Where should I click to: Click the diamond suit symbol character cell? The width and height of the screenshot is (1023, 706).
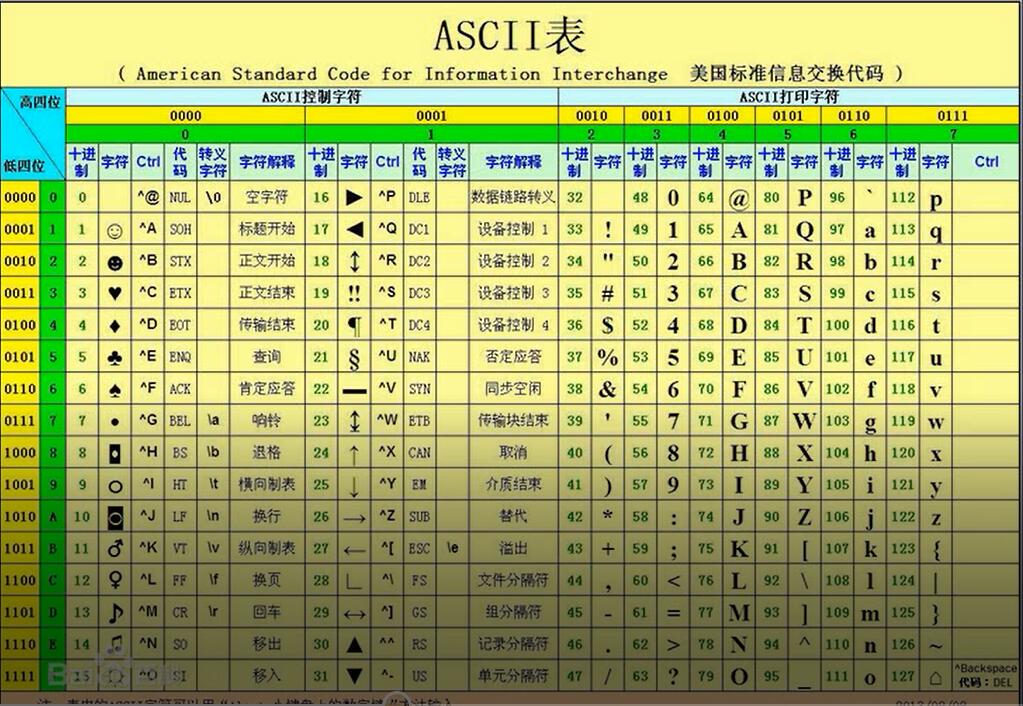pyautogui.click(x=115, y=325)
